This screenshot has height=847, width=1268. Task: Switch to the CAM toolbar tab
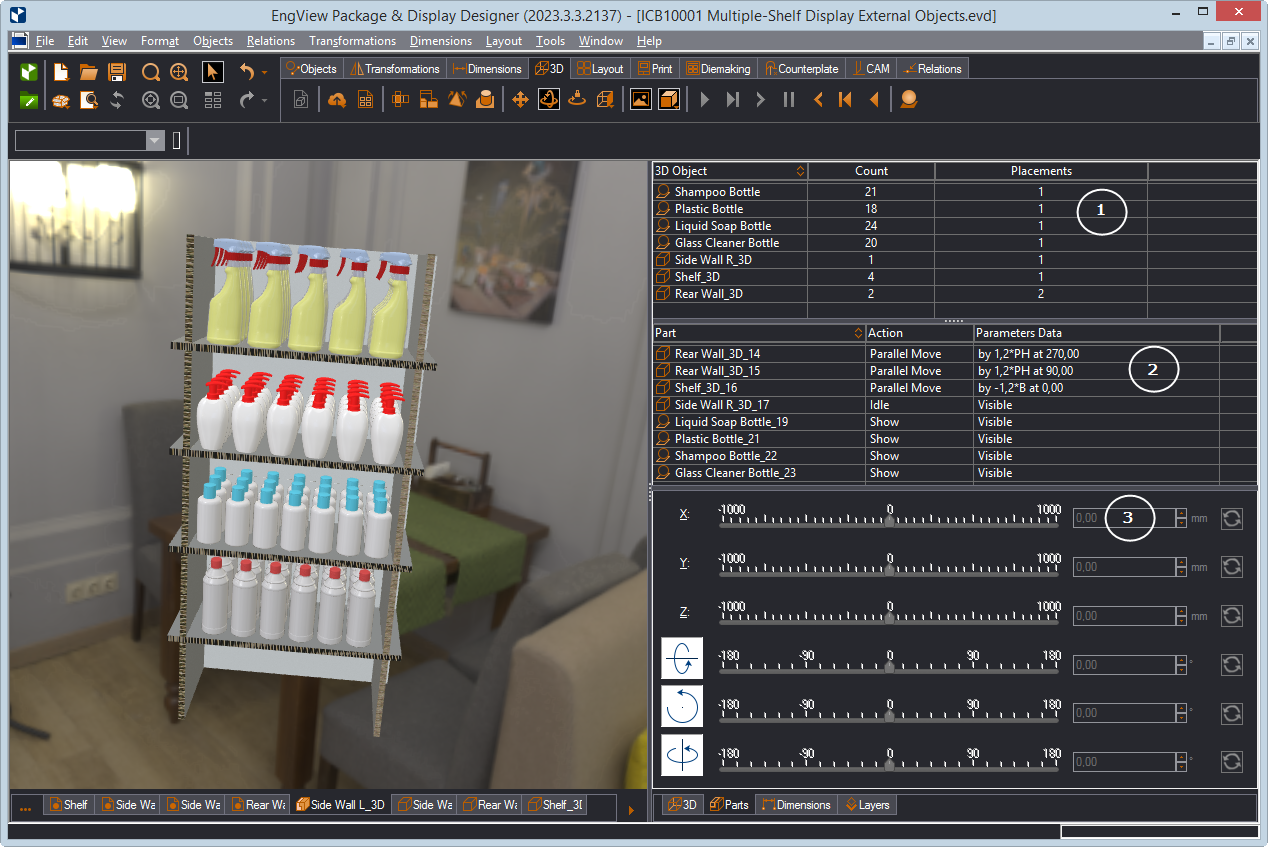pos(871,69)
